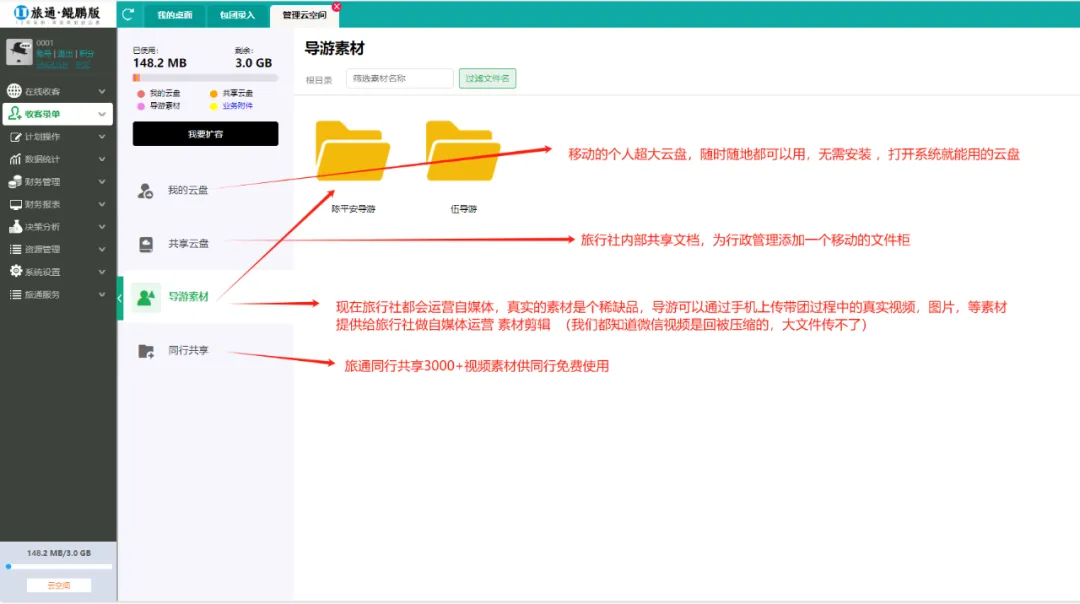Open 我的云盘 via its person-cloud icon
The image size is (1080, 604).
(145, 191)
